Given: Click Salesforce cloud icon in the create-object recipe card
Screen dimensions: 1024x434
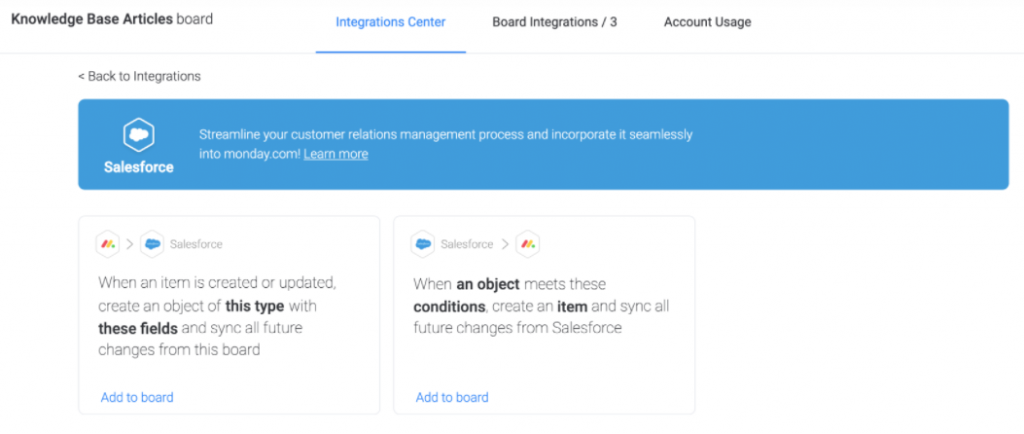Looking at the screenshot, I should [152, 243].
